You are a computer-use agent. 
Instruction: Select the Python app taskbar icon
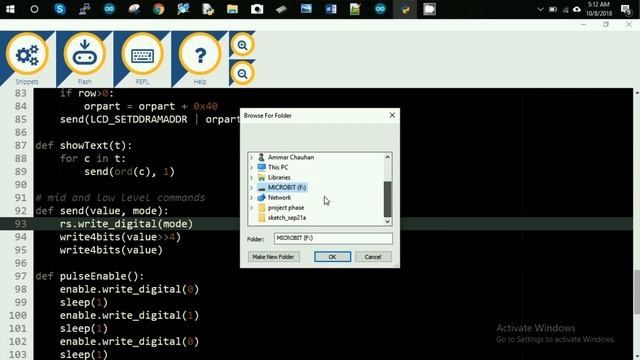(405, 9)
